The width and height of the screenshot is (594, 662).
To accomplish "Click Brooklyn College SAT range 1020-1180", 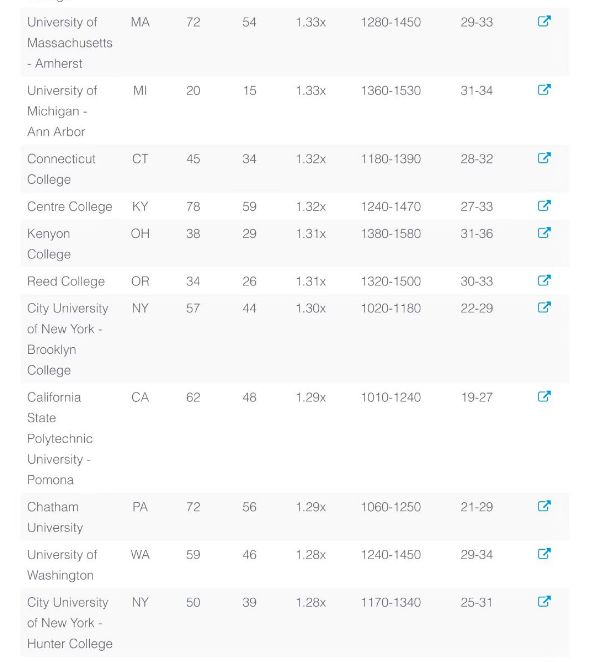I will pyautogui.click(x=391, y=308).
